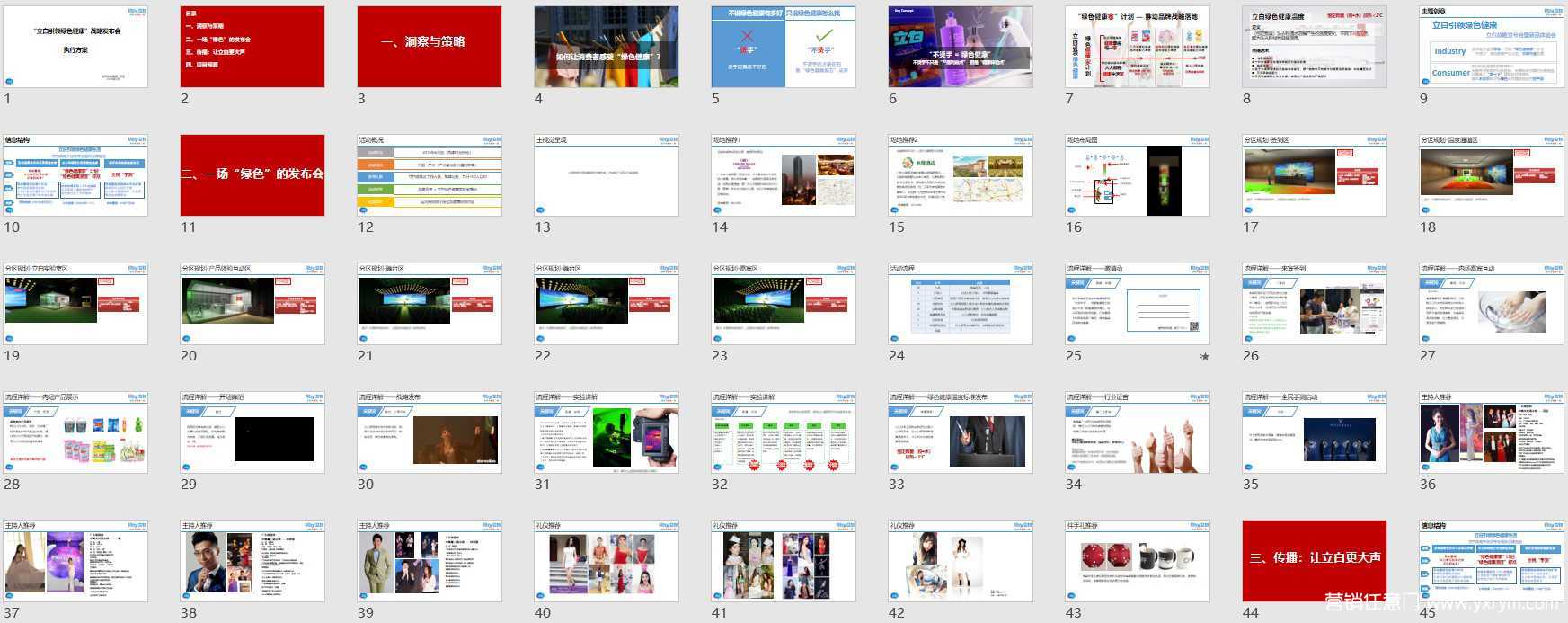The height and width of the screenshot is (623, 1568).
Task: Select slide 35 '全民手测启动' thumbnail
Action: [1315, 432]
